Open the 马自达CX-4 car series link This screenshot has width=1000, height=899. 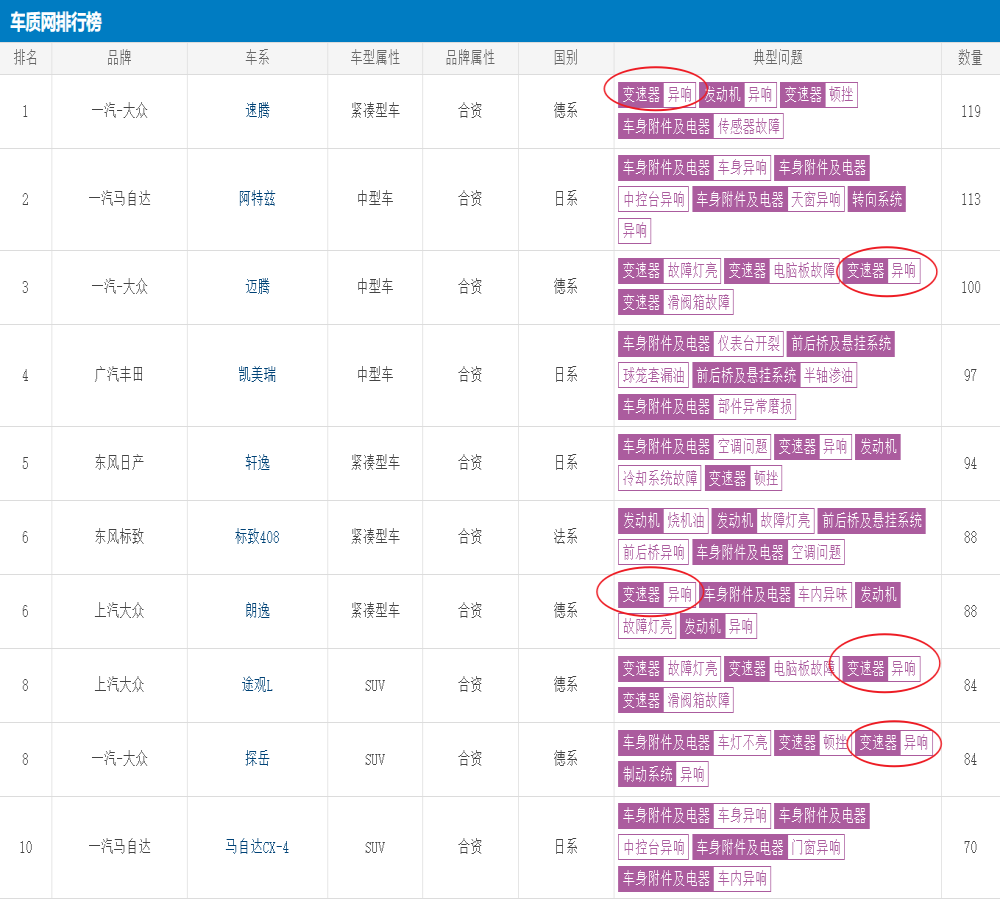pos(257,847)
